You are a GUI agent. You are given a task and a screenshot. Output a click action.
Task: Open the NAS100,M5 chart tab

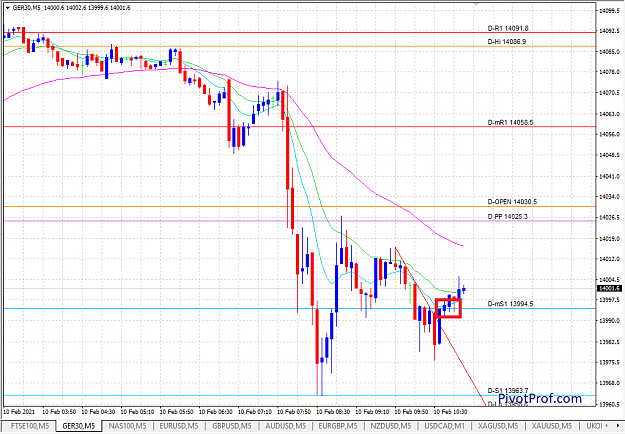point(128,426)
